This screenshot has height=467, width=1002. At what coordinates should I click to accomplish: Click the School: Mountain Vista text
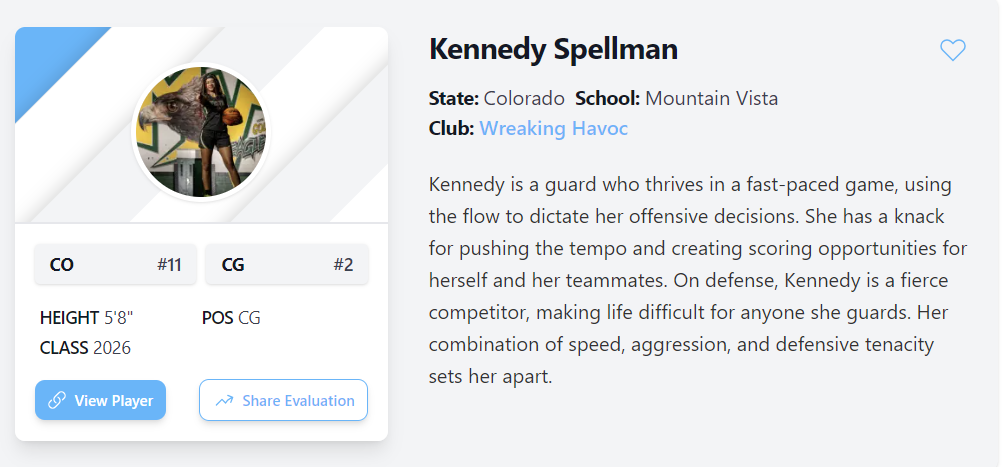677,98
